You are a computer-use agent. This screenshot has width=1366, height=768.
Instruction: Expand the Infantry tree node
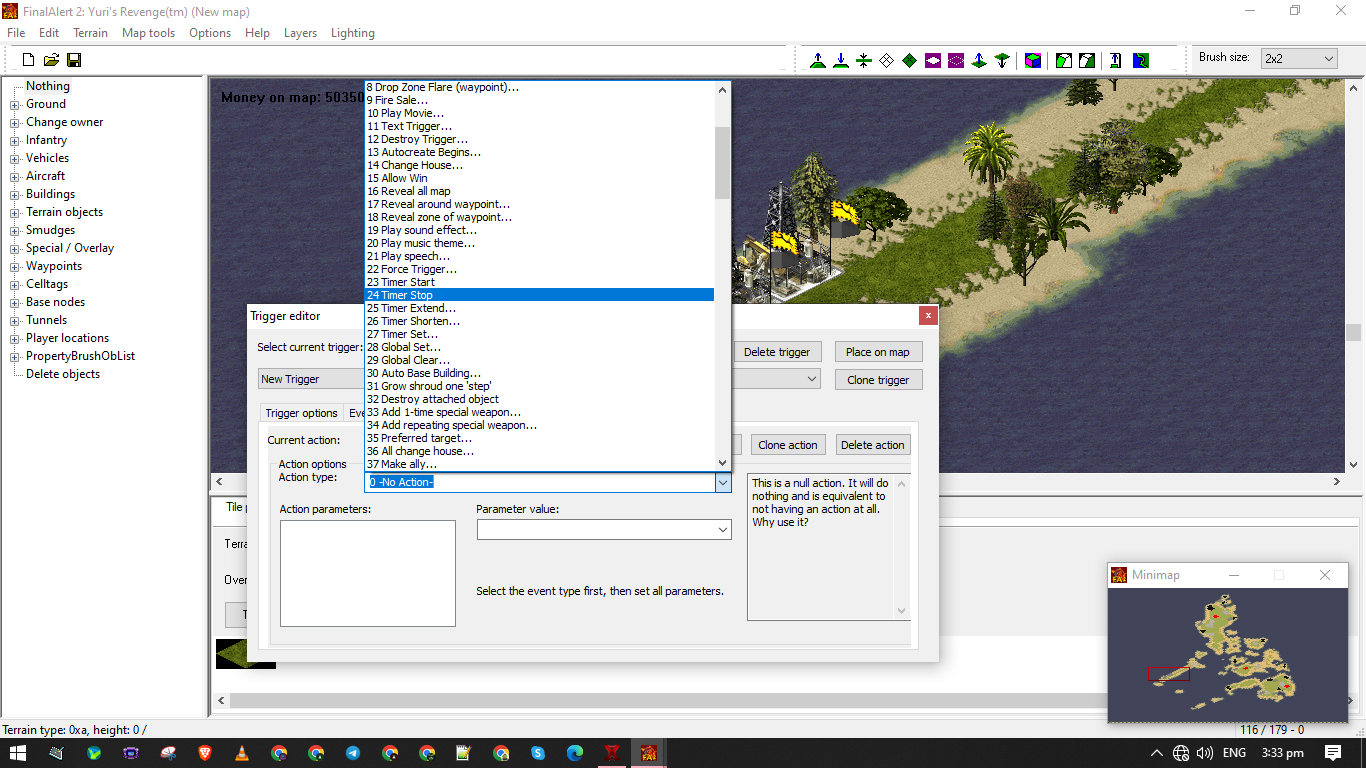click(15, 141)
